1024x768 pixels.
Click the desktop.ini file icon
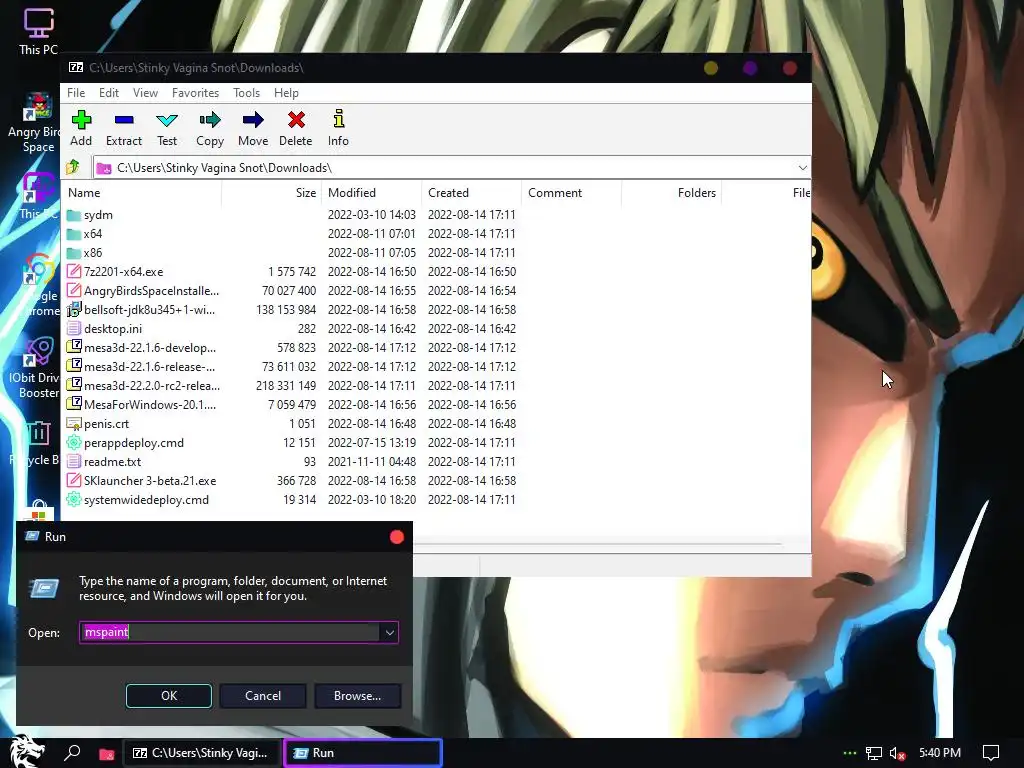(74, 328)
